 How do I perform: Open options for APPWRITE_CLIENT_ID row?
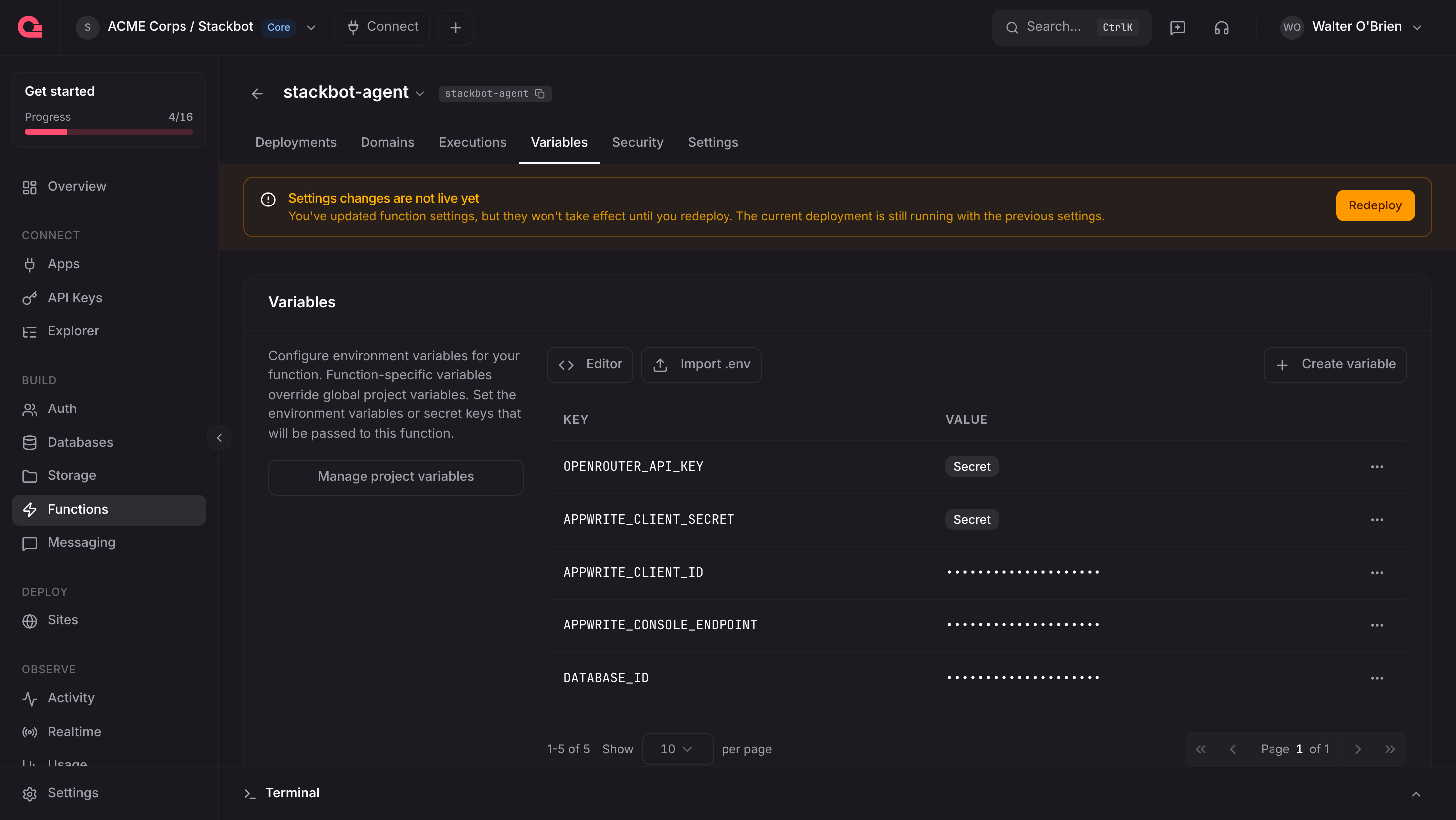(1377, 572)
